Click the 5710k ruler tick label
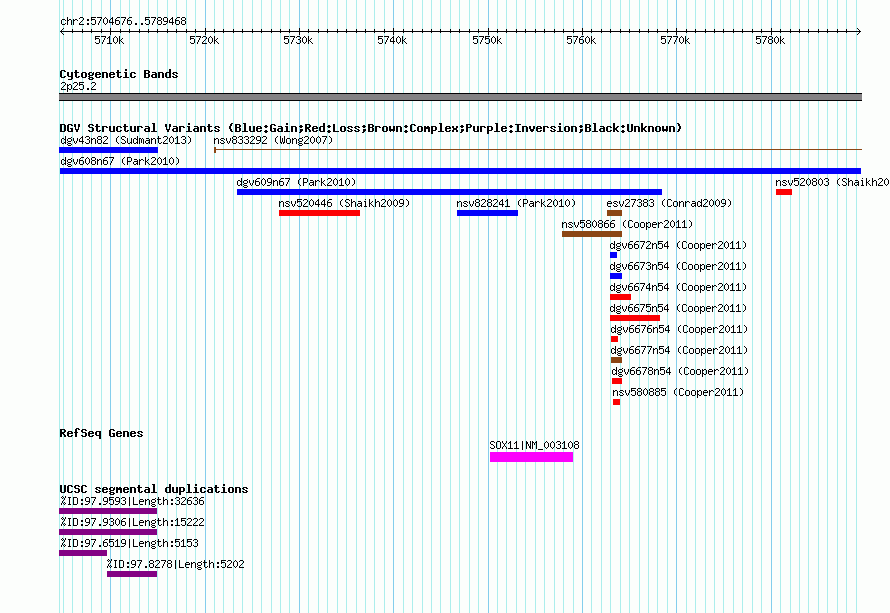The image size is (890, 613). [109, 40]
